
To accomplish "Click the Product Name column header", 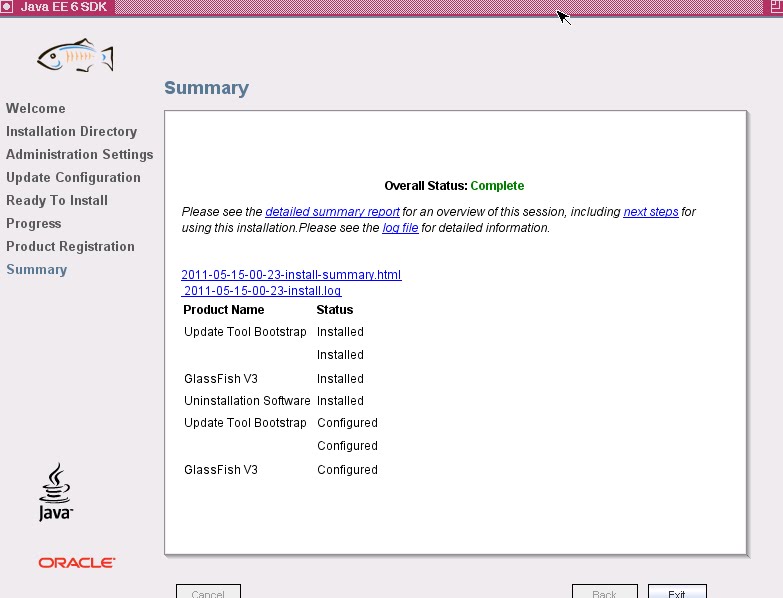I will [x=224, y=309].
